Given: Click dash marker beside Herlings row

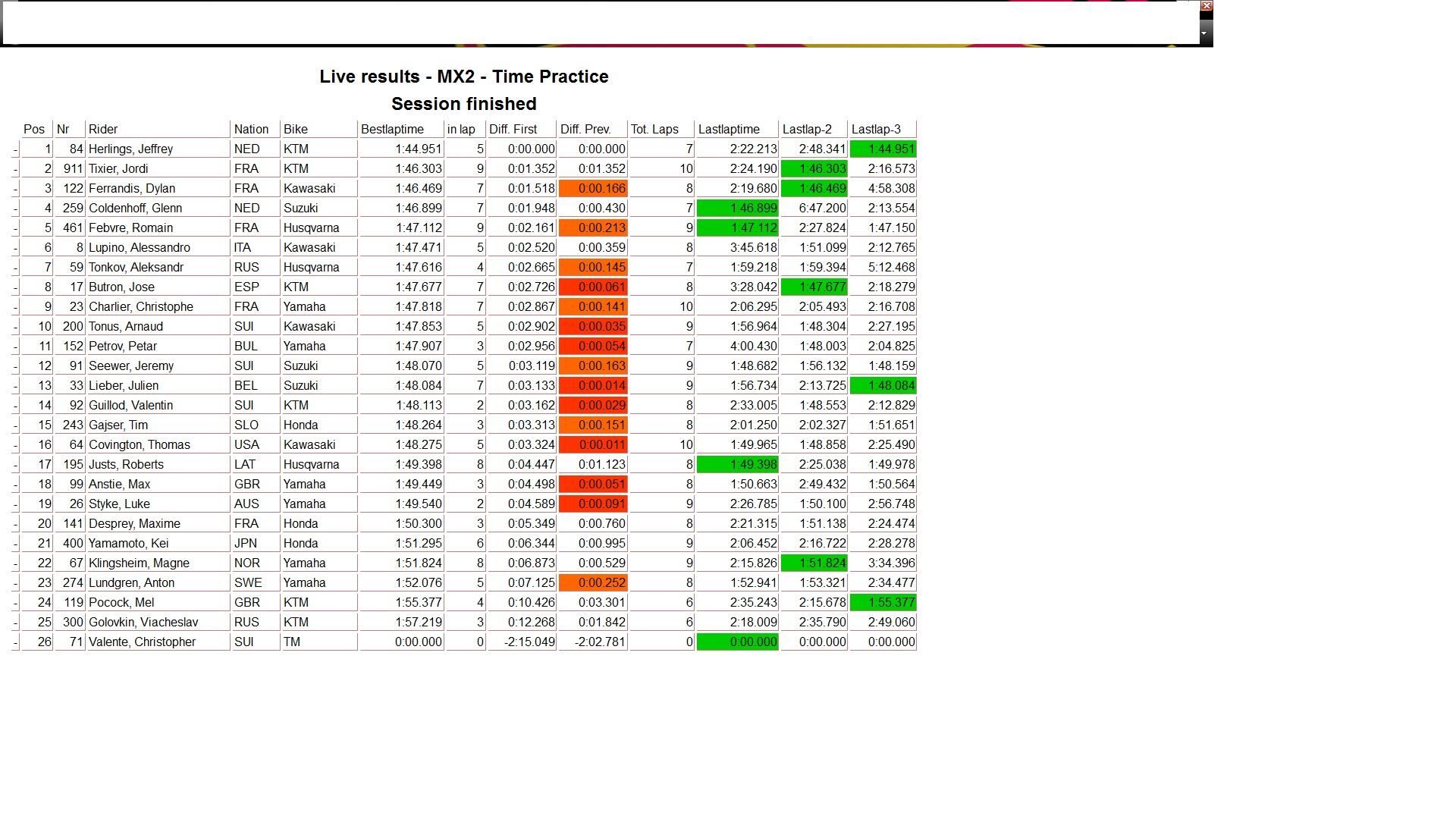Looking at the screenshot, I should [x=15, y=150].
